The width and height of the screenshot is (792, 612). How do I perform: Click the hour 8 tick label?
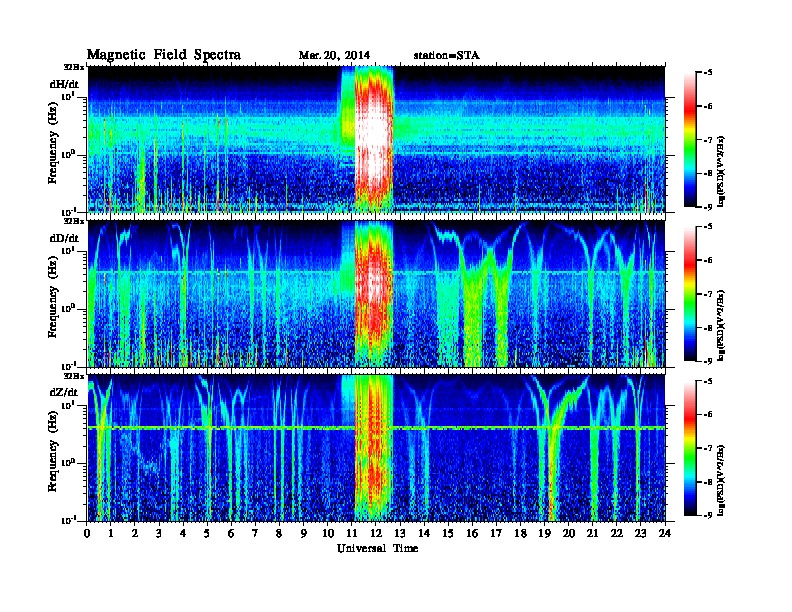(x=279, y=534)
